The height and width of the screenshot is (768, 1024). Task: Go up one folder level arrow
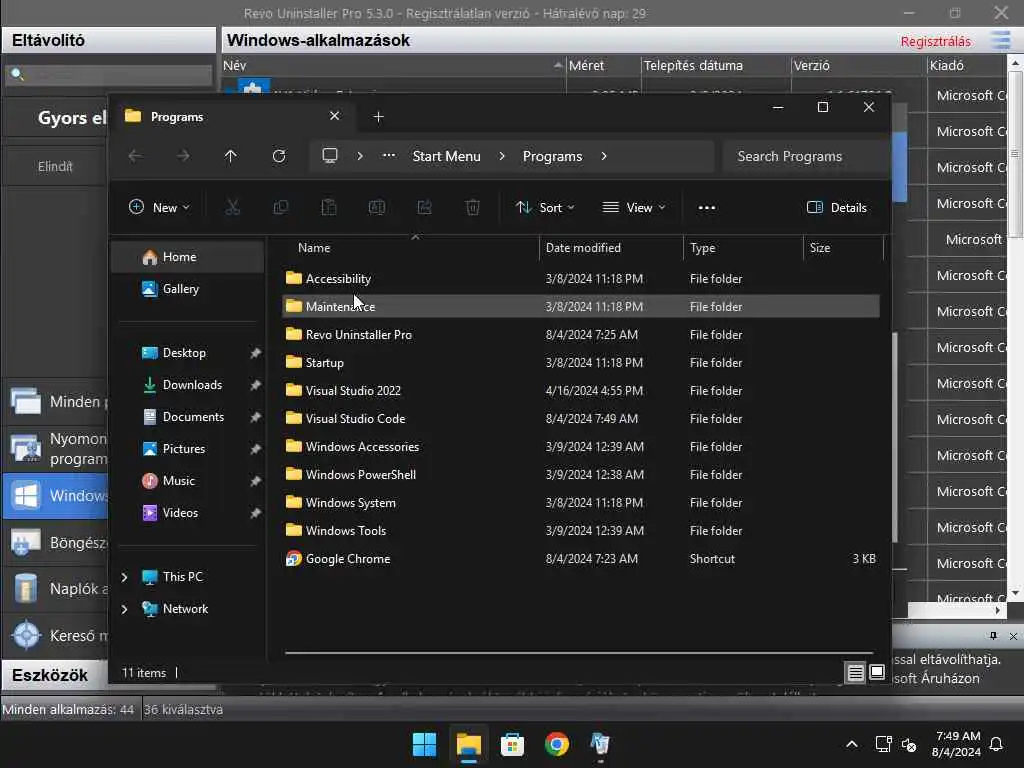tap(231, 156)
